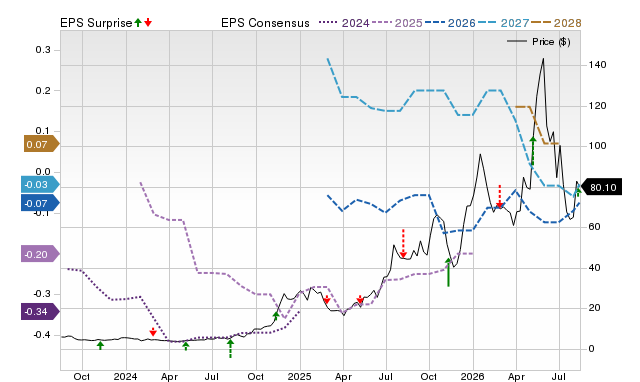This screenshot has height=382, width=640.
Task: Click the red dashed arrow in August 2025
Action: click(403, 244)
